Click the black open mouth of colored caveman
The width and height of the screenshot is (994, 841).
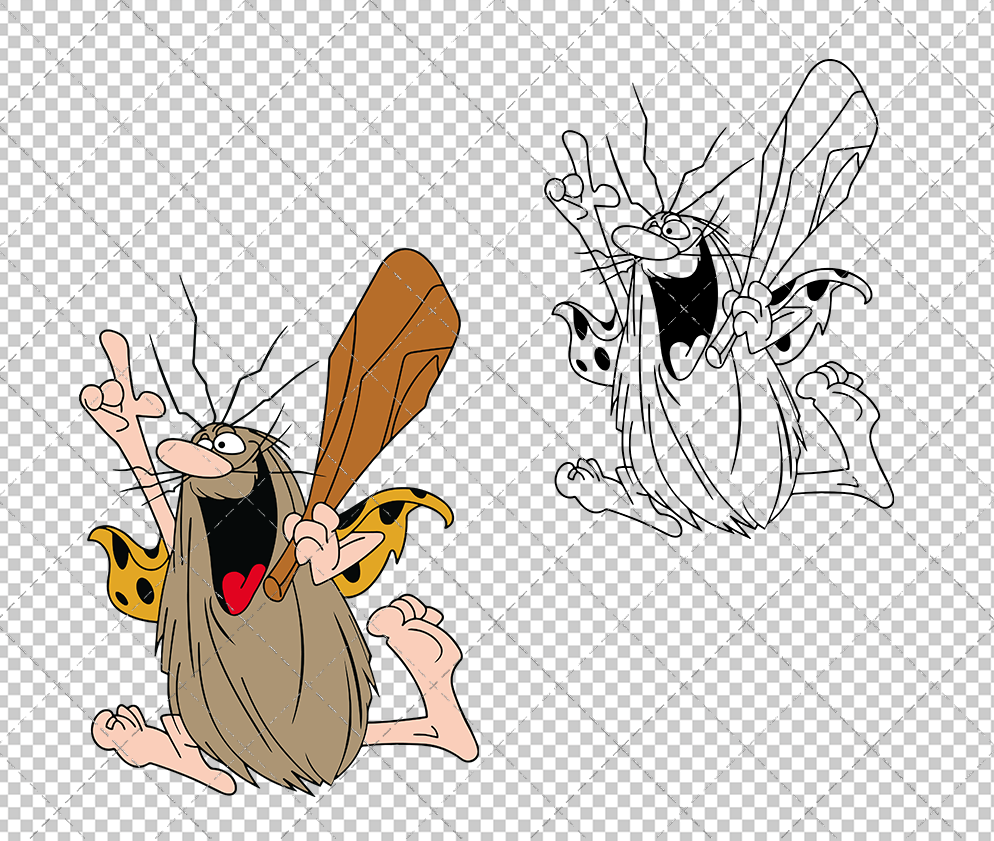click(x=233, y=530)
